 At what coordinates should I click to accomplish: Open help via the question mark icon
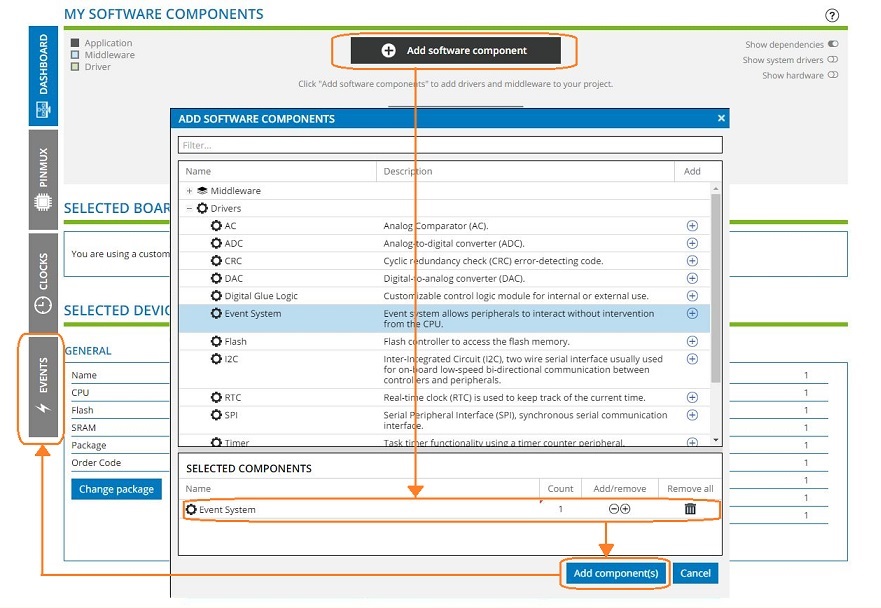(830, 14)
